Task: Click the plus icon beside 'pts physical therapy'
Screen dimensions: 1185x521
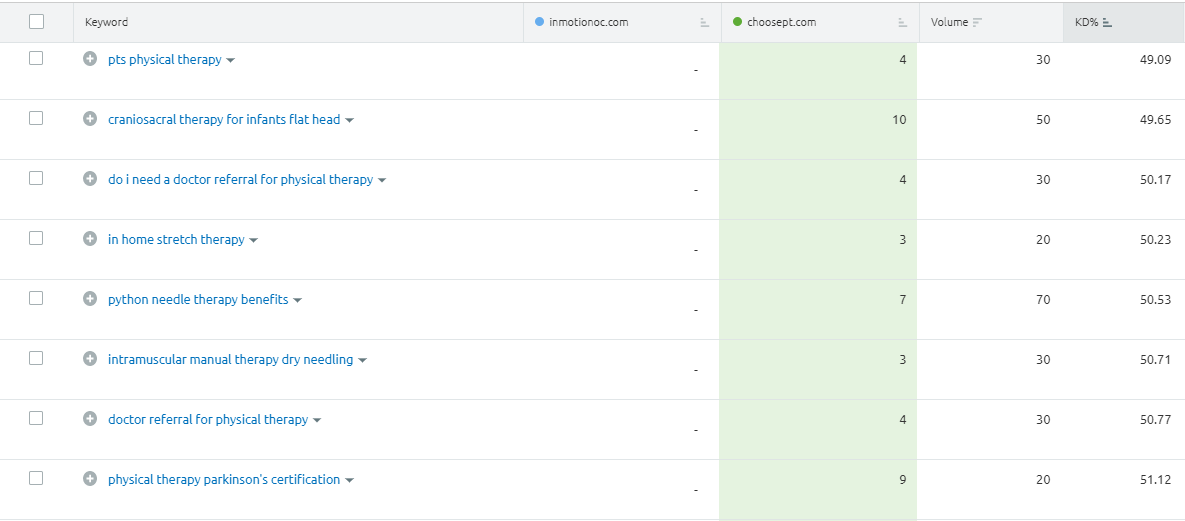Action: coord(90,59)
